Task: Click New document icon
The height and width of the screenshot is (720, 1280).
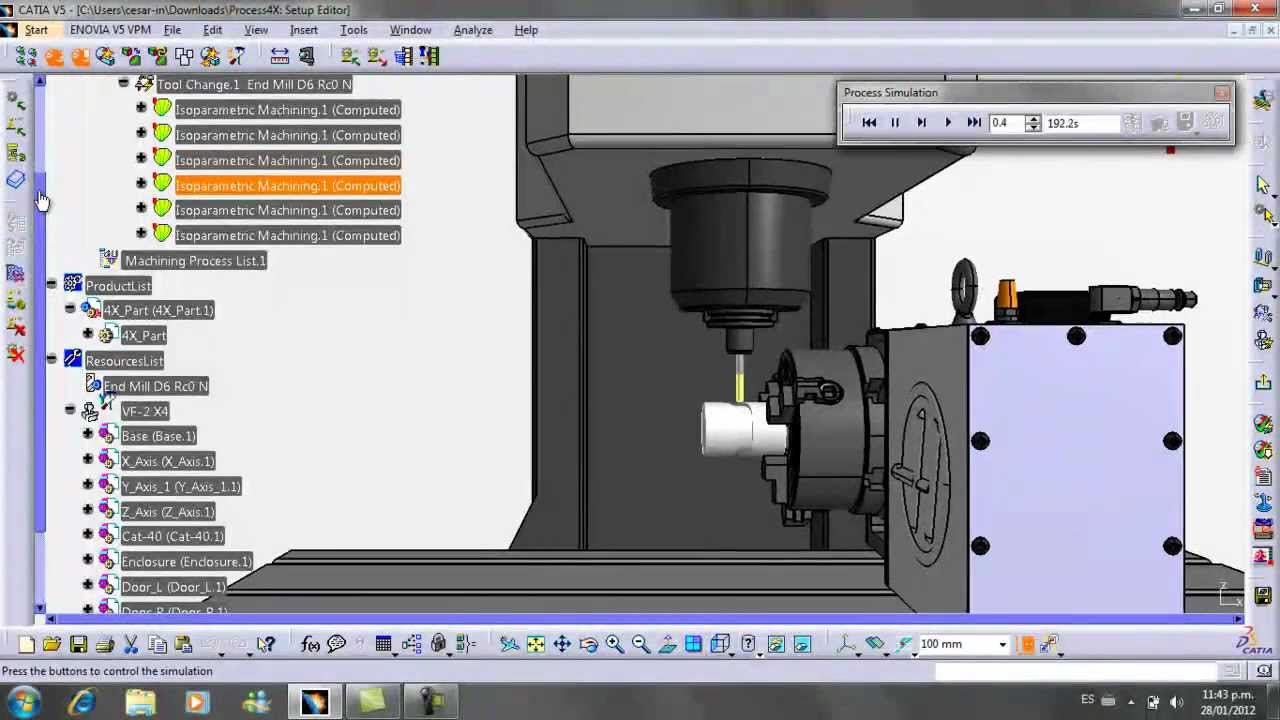Action: 26,645
